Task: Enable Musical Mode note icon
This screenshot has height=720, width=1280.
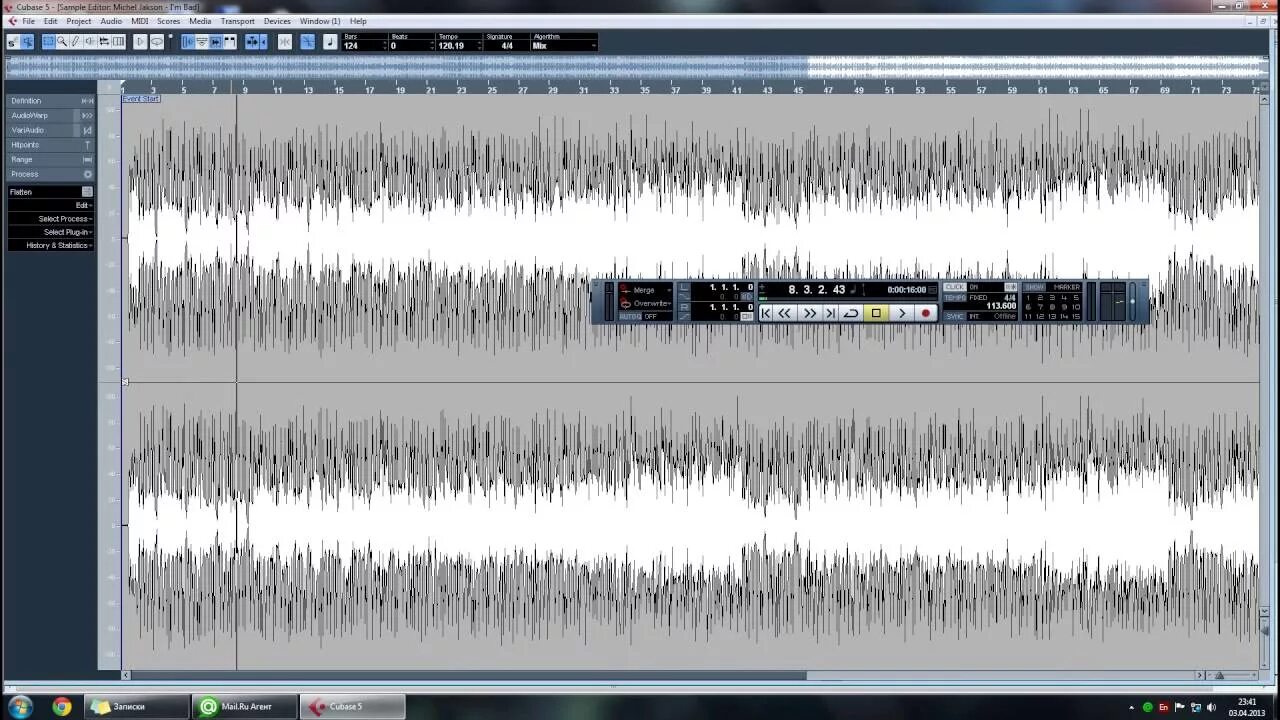Action: click(330, 42)
